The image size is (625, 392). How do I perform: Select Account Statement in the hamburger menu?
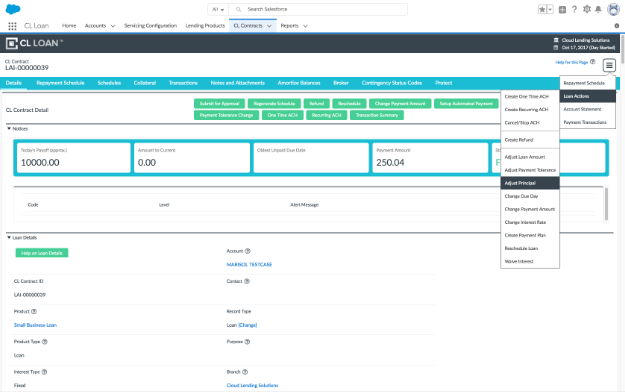588,109
